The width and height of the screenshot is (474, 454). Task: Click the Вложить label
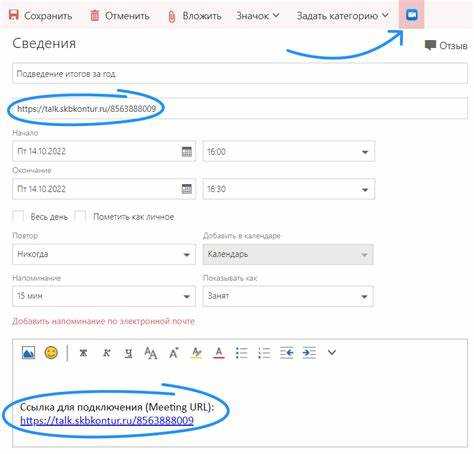[202, 16]
